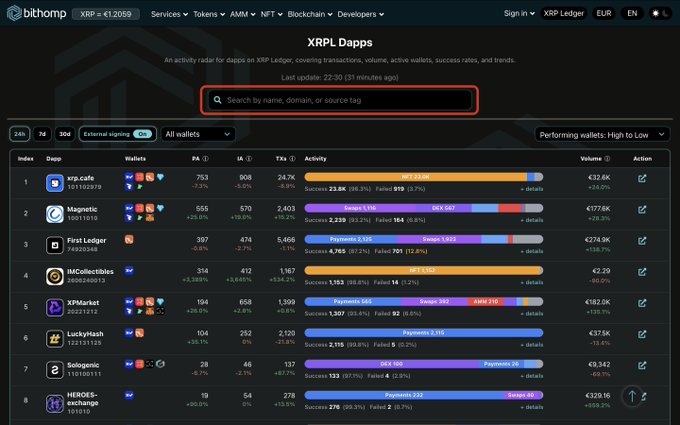The height and width of the screenshot is (425, 680).
Task: Click the Sologenic dapp logo
Action: [x=55, y=370]
